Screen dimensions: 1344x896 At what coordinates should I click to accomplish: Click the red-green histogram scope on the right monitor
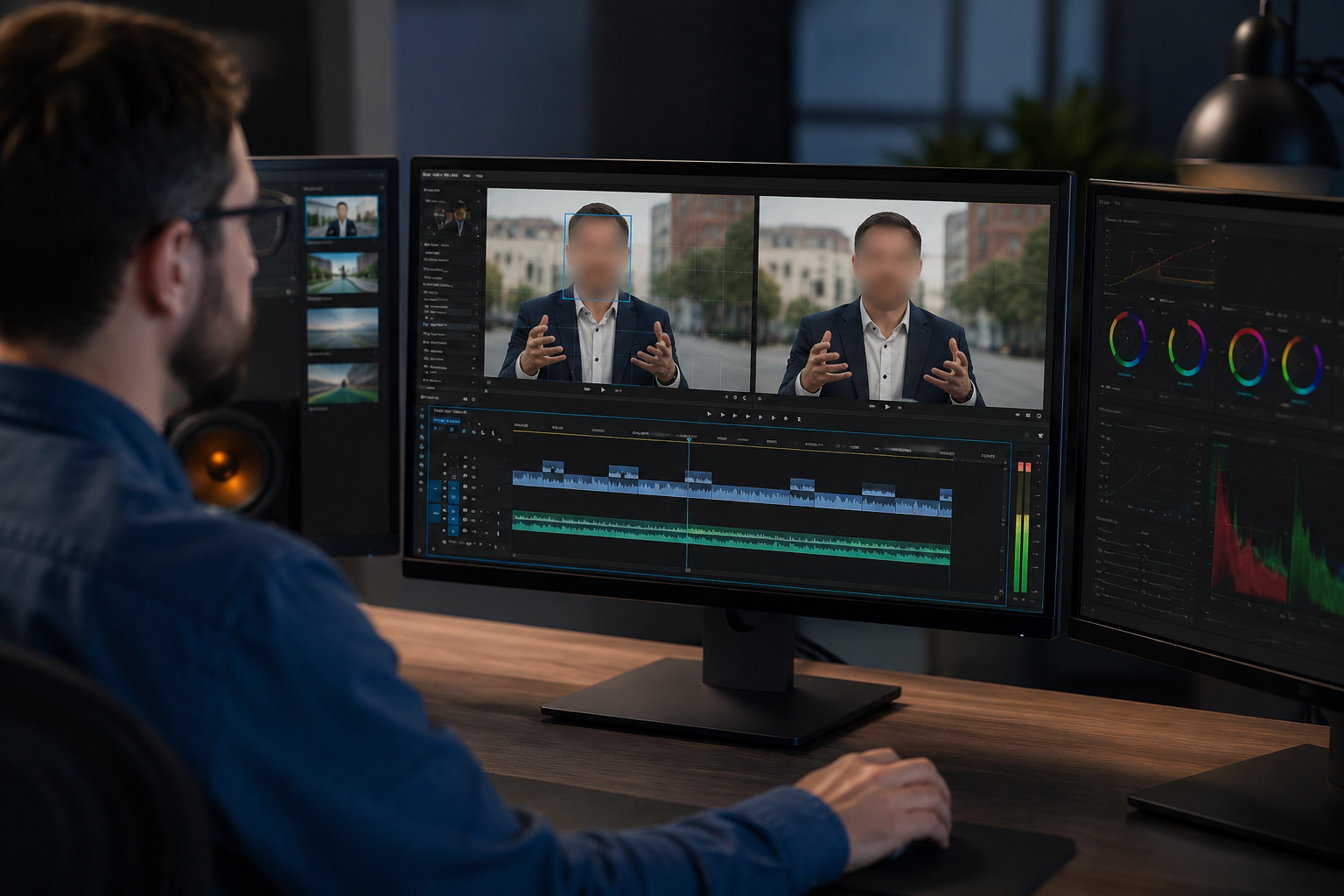[x=1279, y=528]
